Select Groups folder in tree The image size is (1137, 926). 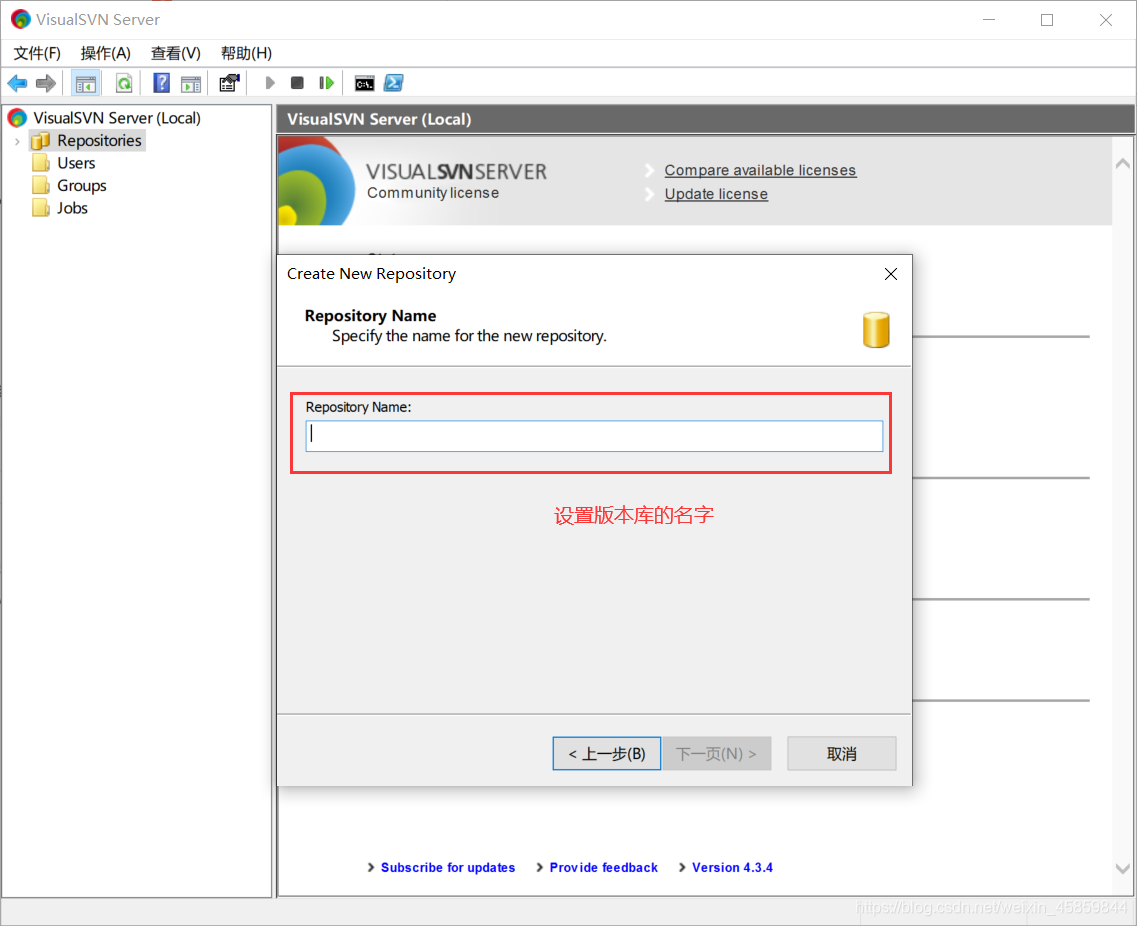tap(82, 186)
